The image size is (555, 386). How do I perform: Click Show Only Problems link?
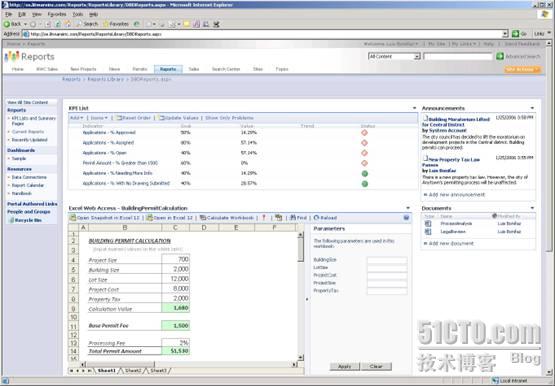click(x=229, y=118)
